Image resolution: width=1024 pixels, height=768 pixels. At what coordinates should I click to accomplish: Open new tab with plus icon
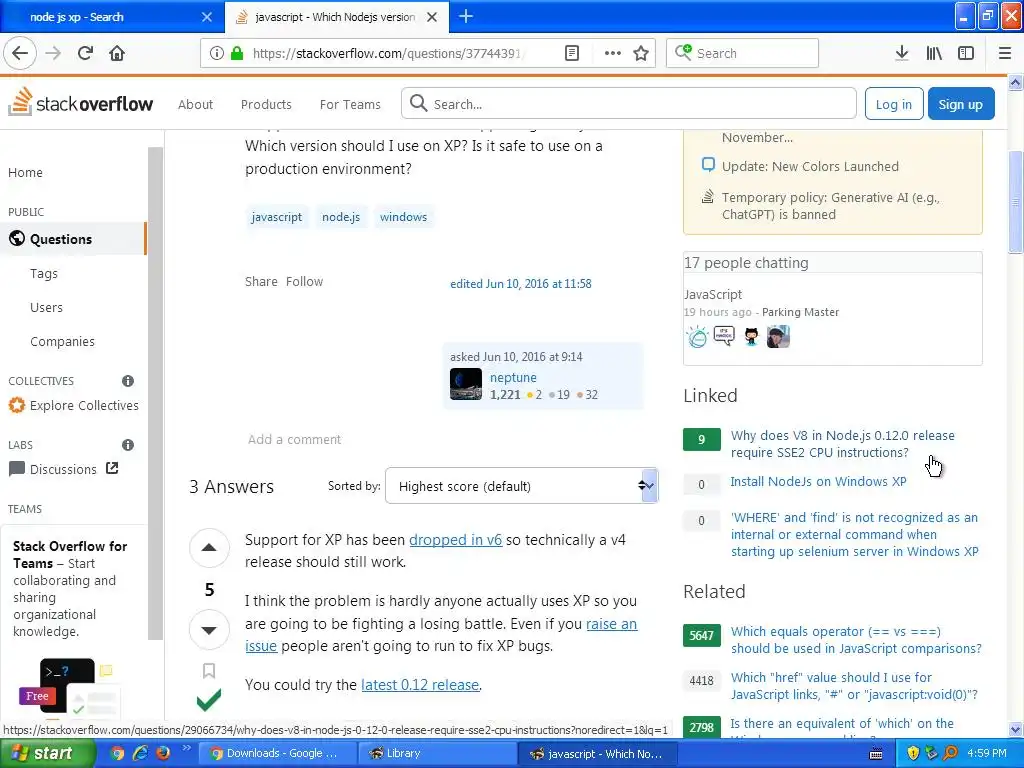[x=466, y=16]
